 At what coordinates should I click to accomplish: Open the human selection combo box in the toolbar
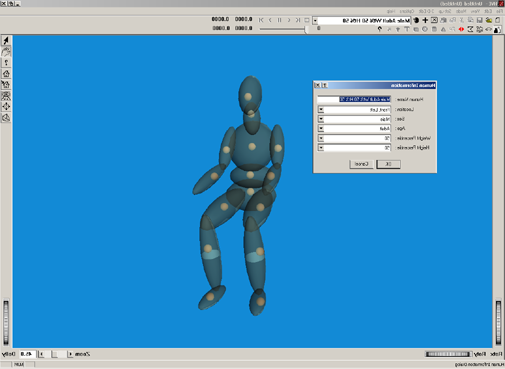click(x=315, y=21)
